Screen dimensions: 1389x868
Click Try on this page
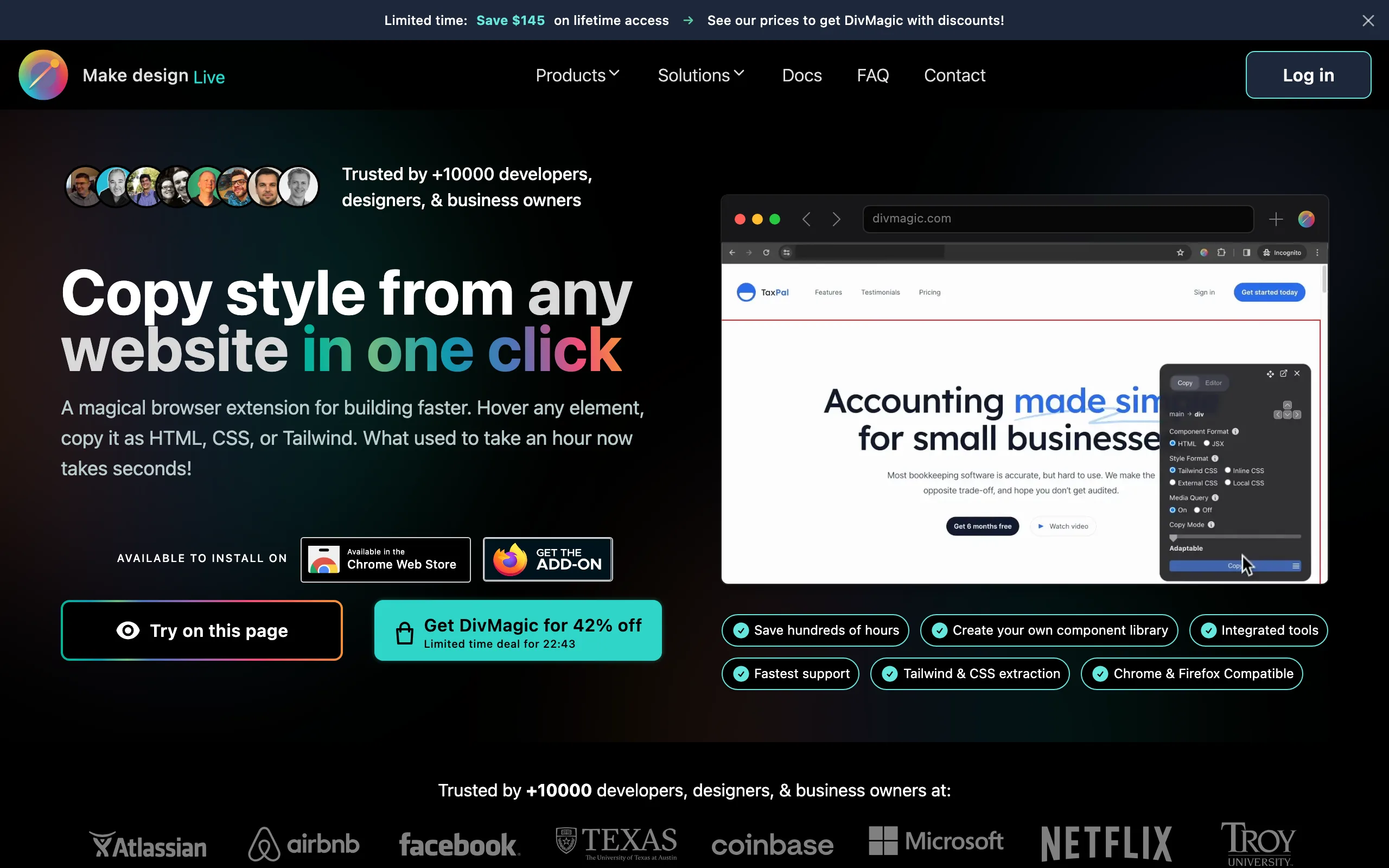202,630
